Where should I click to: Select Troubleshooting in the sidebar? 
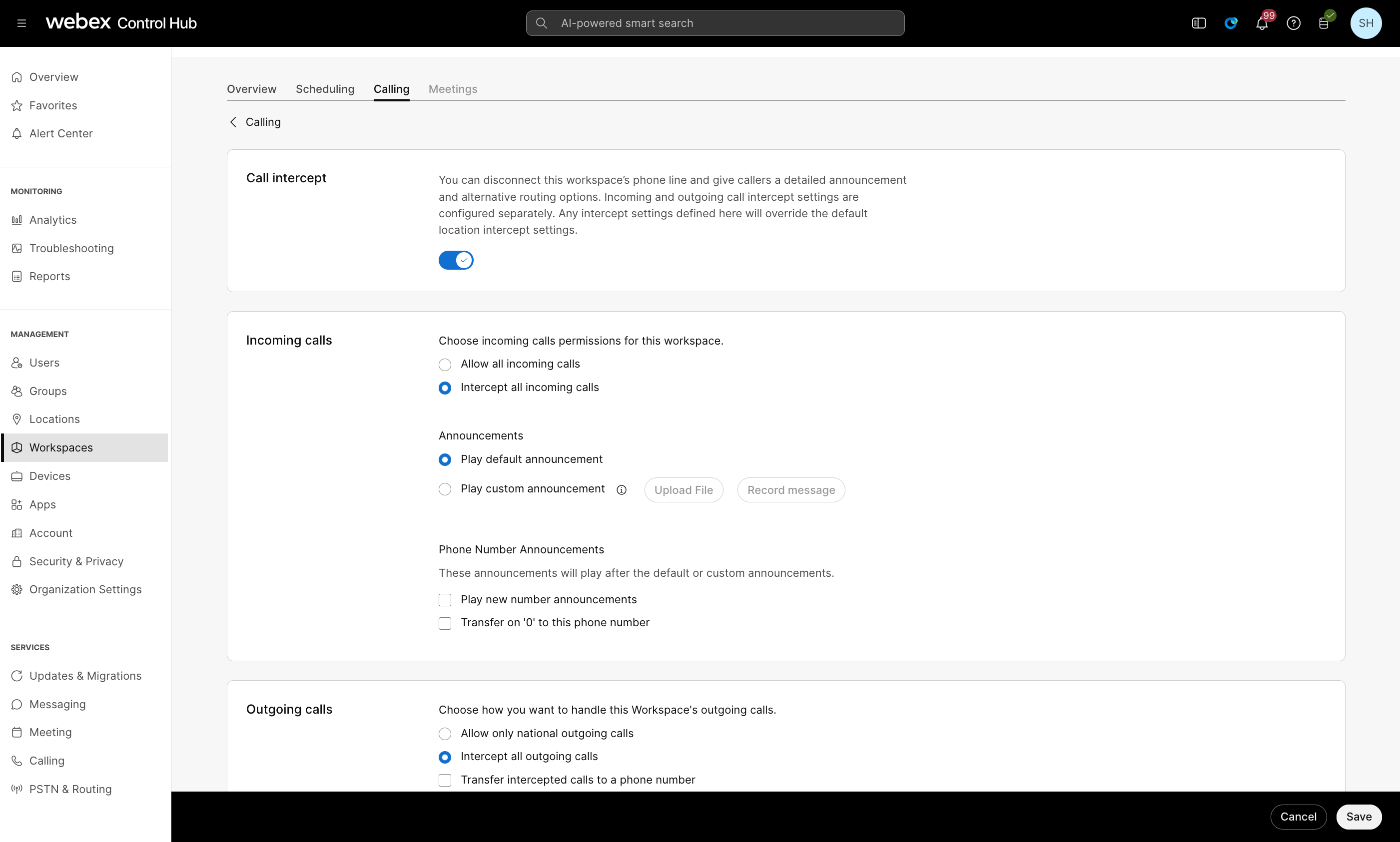[x=71, y=248]
